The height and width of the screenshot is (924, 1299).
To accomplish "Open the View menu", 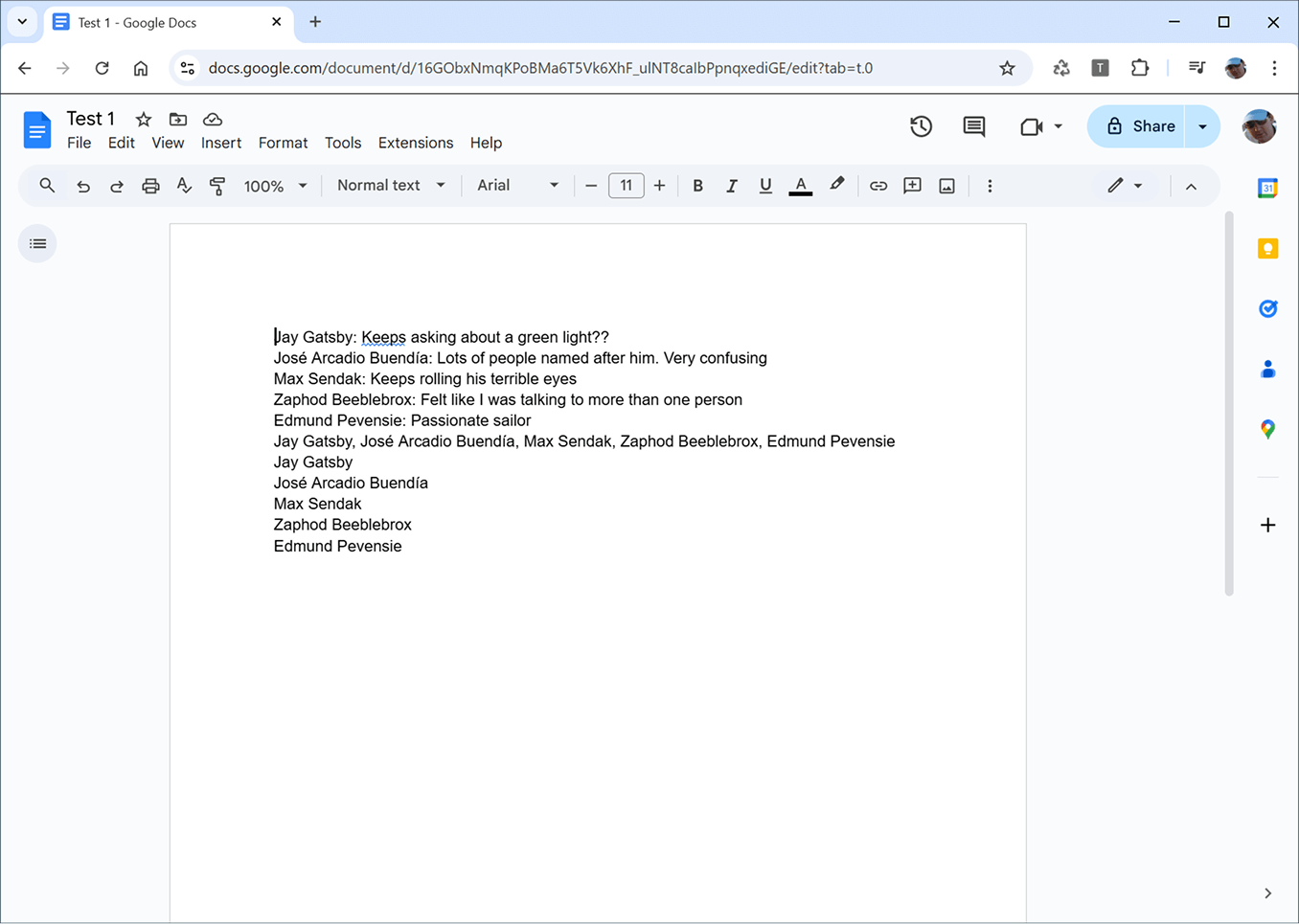I will (x=168, y=143).
